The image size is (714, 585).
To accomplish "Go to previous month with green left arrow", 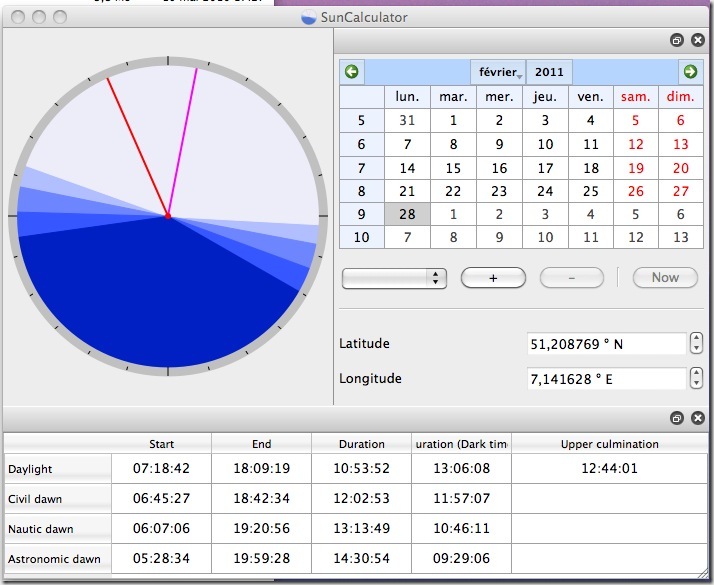I will 352,71.
